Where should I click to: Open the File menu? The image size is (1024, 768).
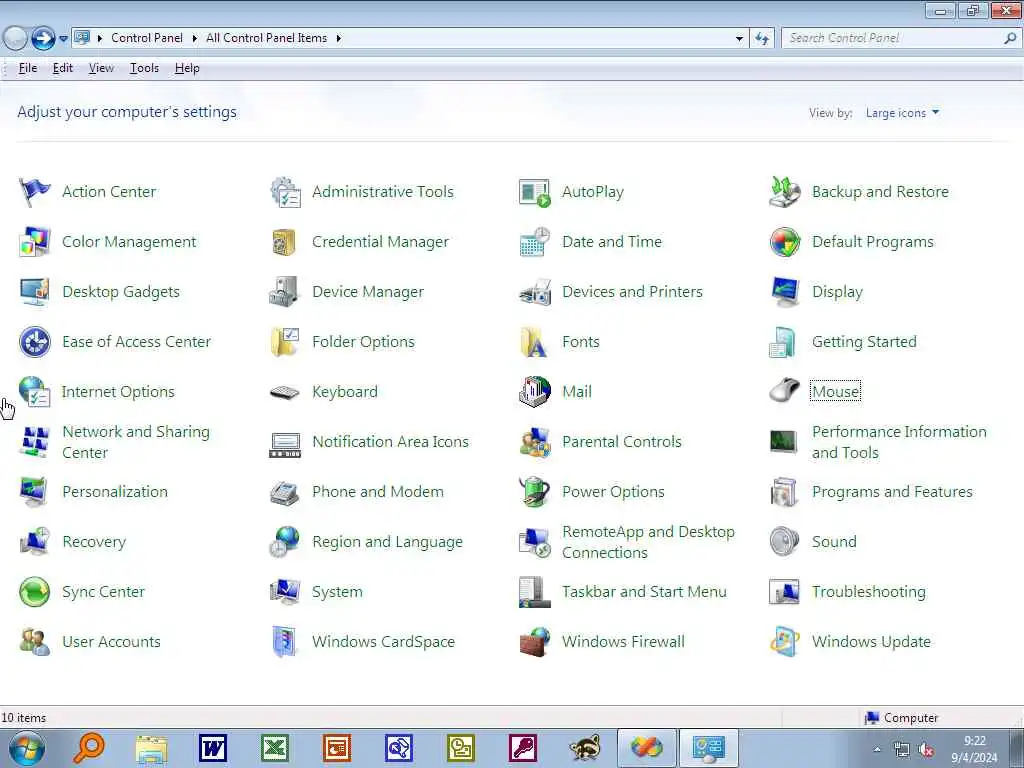tap(27, 68)
